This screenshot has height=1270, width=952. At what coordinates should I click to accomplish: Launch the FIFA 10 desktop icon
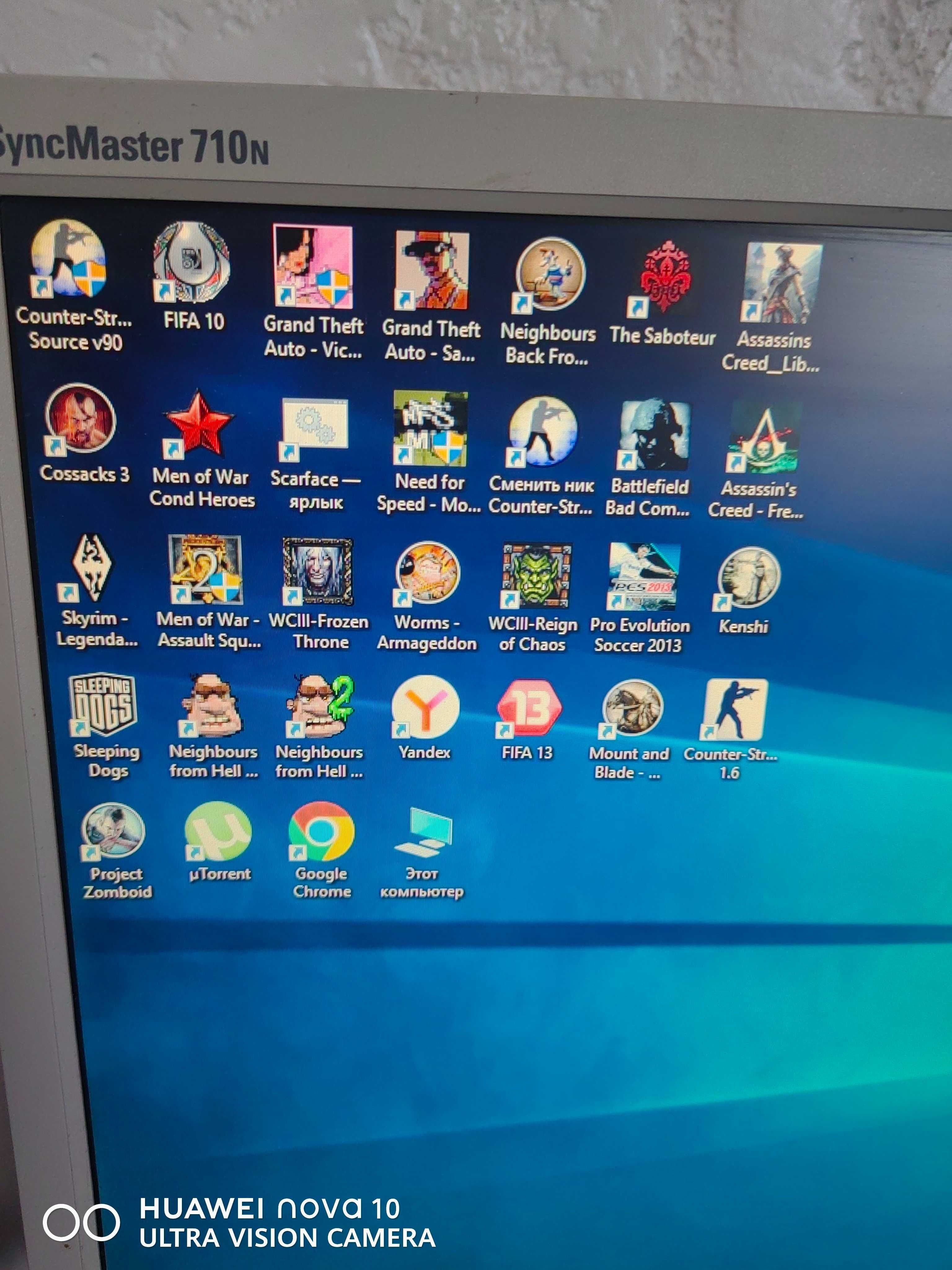point(192,262)
